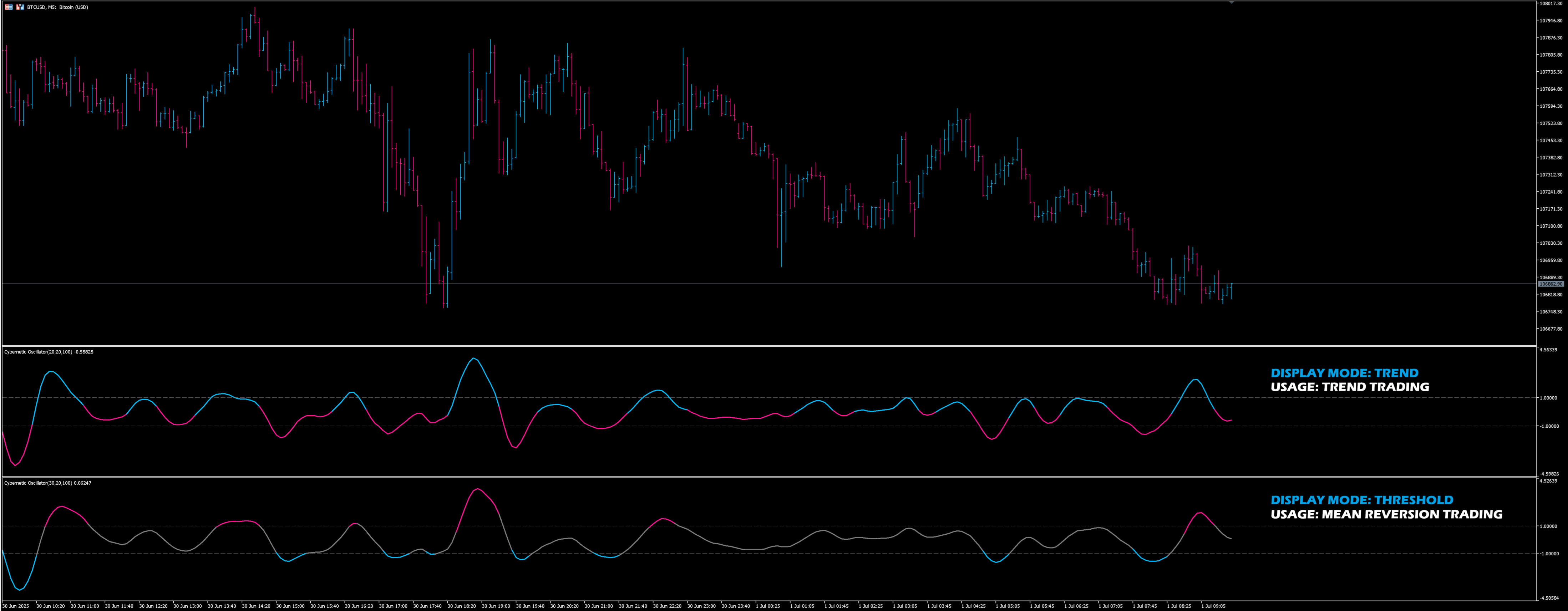Click the 4.56339 top oscillator scale value
The height and width of the screenshot is (611, 1568).
coord(1548,350)
